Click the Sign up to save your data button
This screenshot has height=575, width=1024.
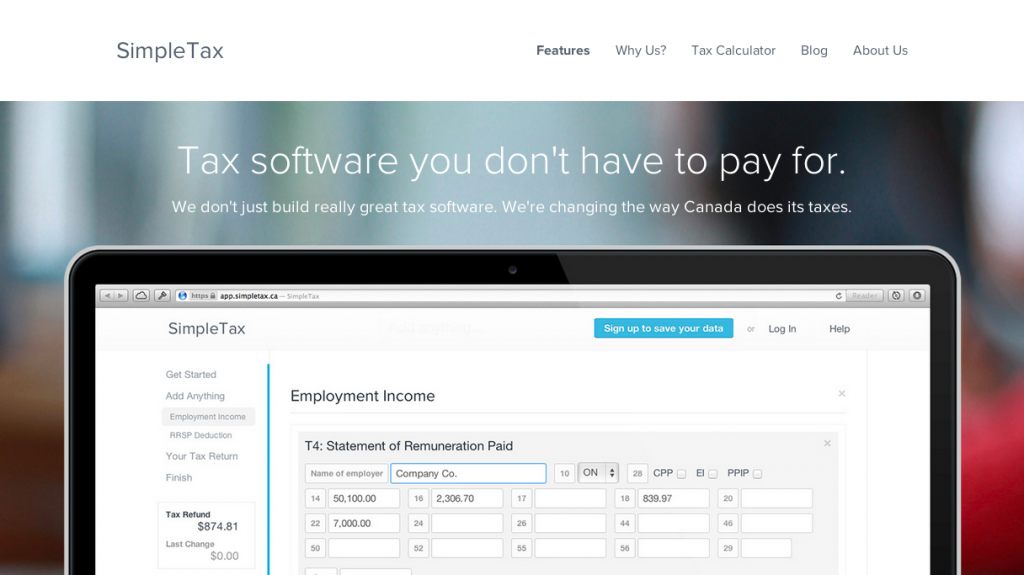click(663, 328)
